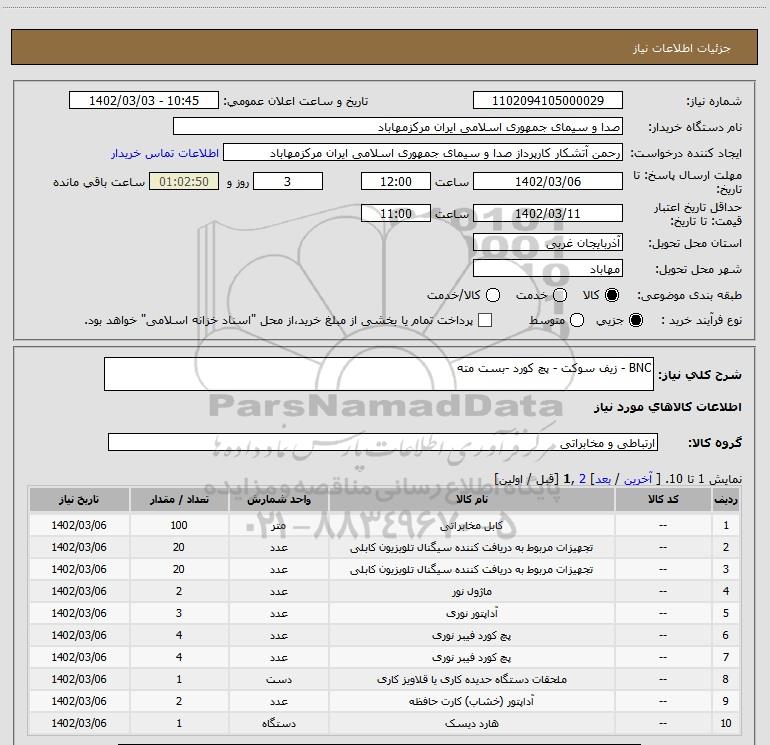Select the کالا radio button
Viewport: 770px width, 745px height.
pyautogui.click(x=612, y=295)
